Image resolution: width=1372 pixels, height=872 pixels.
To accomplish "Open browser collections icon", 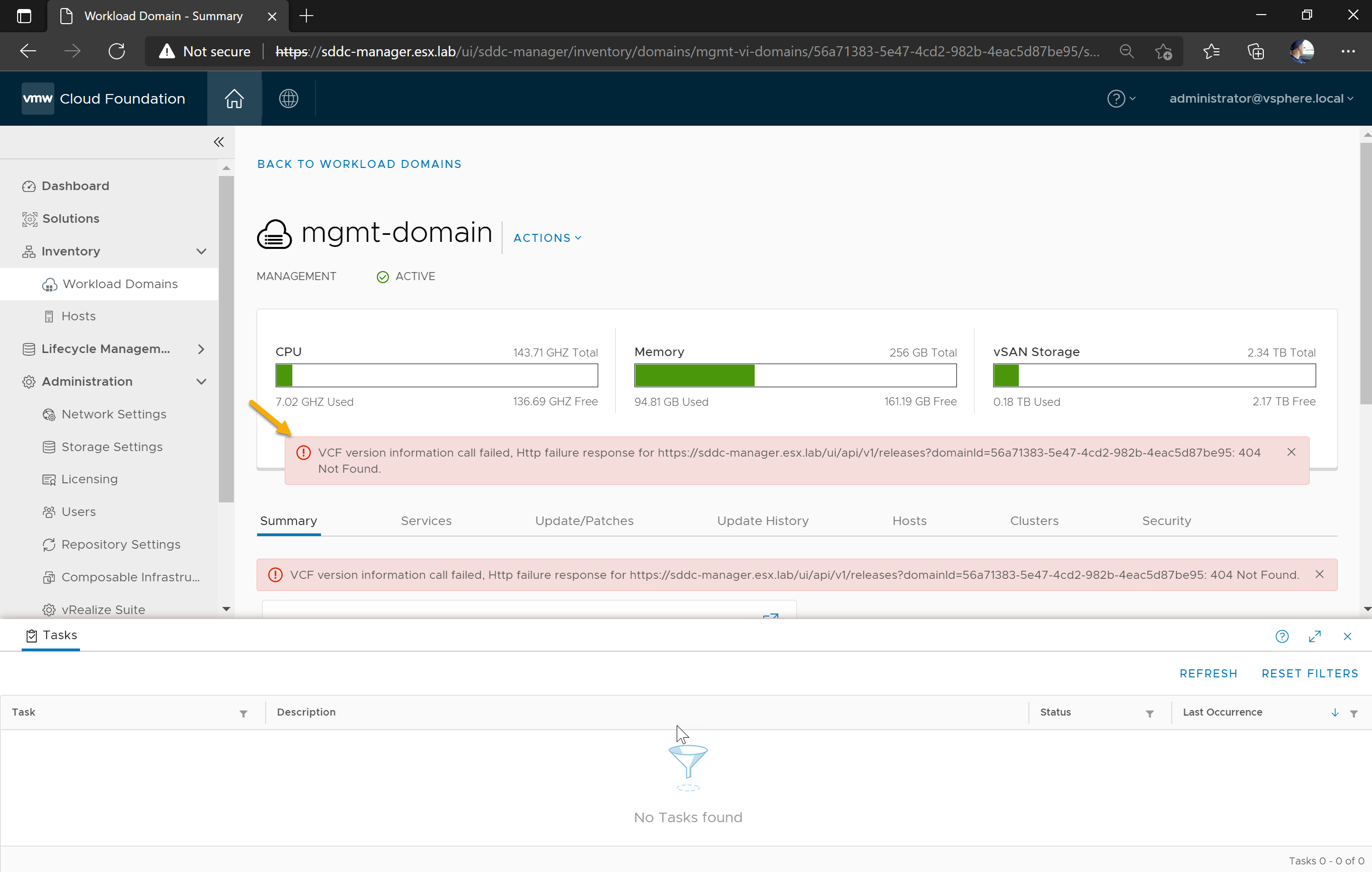I will [1256, 51].
